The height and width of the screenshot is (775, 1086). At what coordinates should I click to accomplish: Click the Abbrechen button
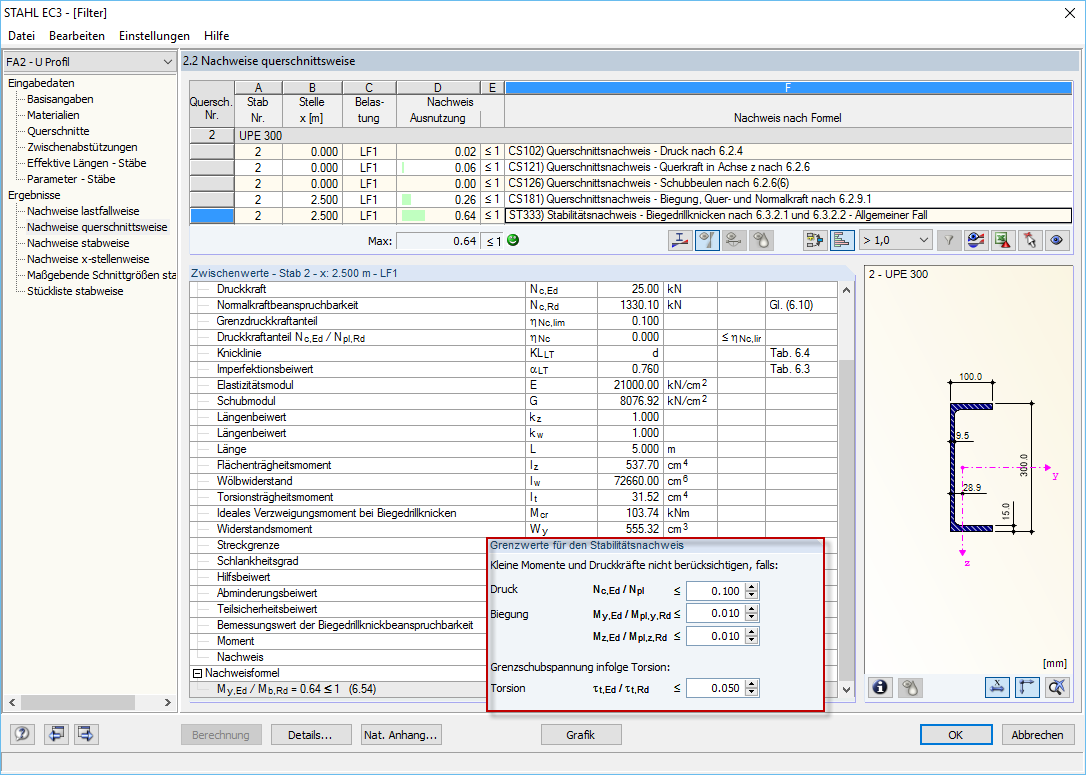pyautogui.click(x=1037, y=734)
